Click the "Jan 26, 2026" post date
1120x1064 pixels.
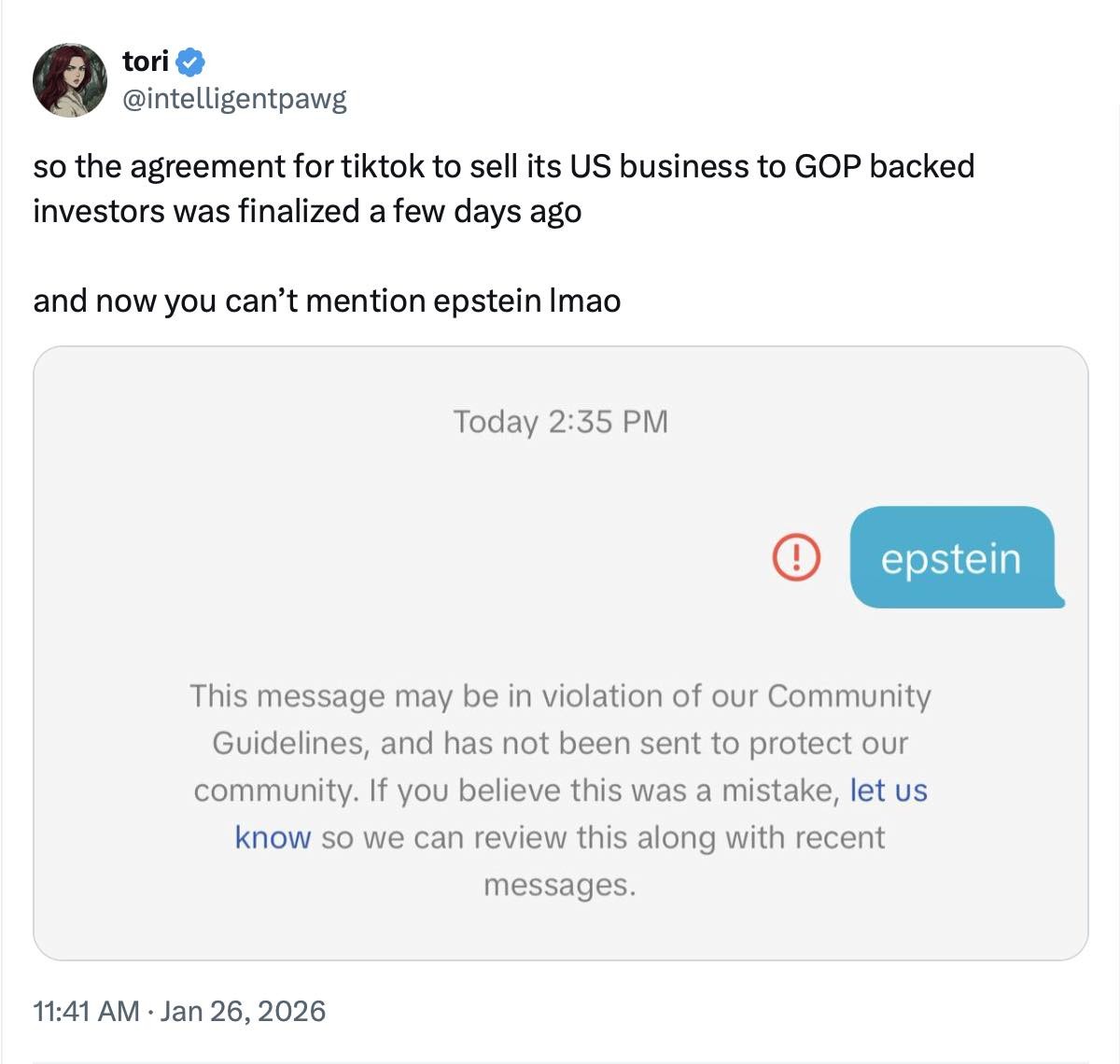tap(243, 1011)
